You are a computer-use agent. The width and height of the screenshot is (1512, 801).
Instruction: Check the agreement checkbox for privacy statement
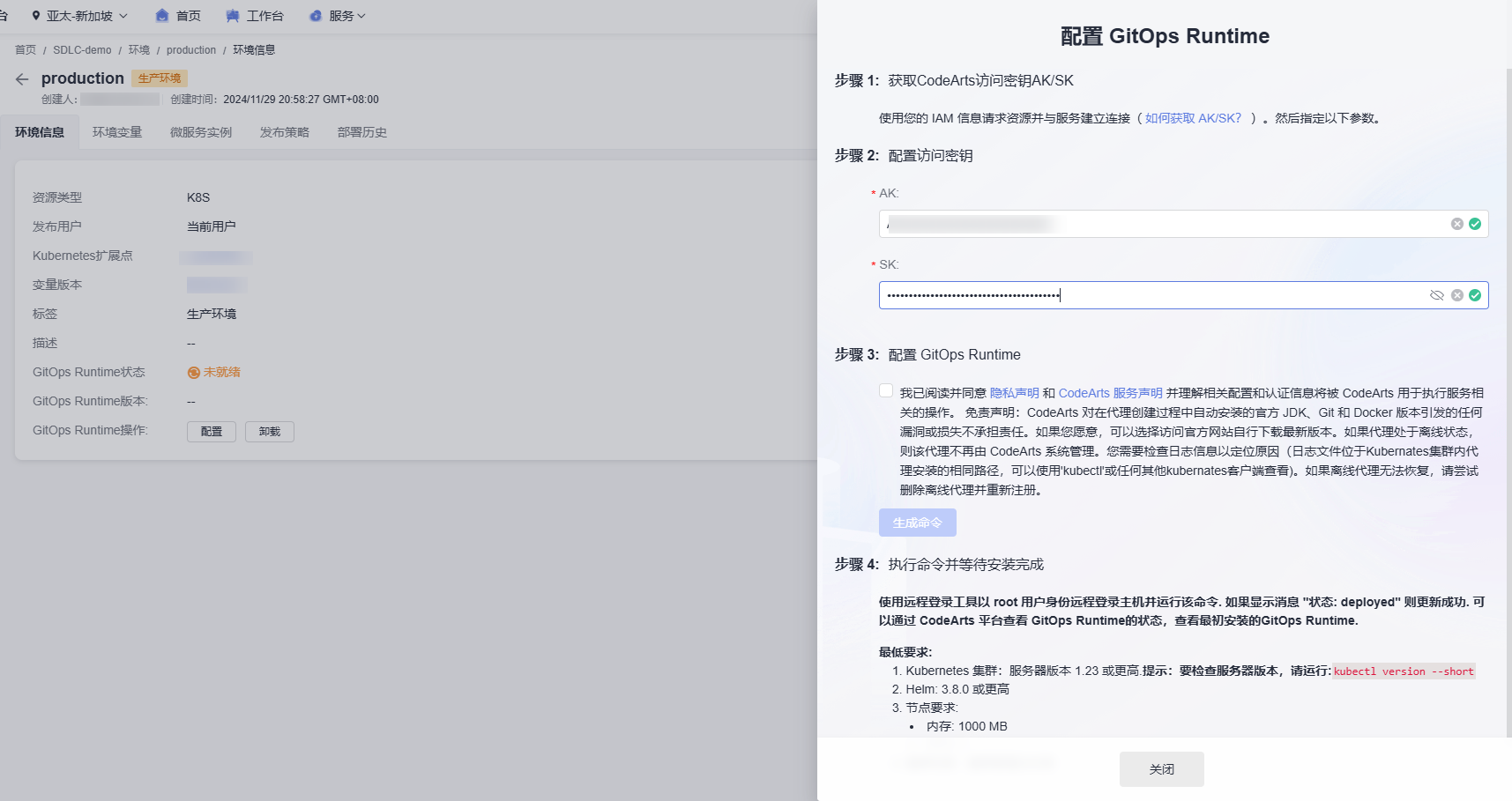tap(886, 391)
